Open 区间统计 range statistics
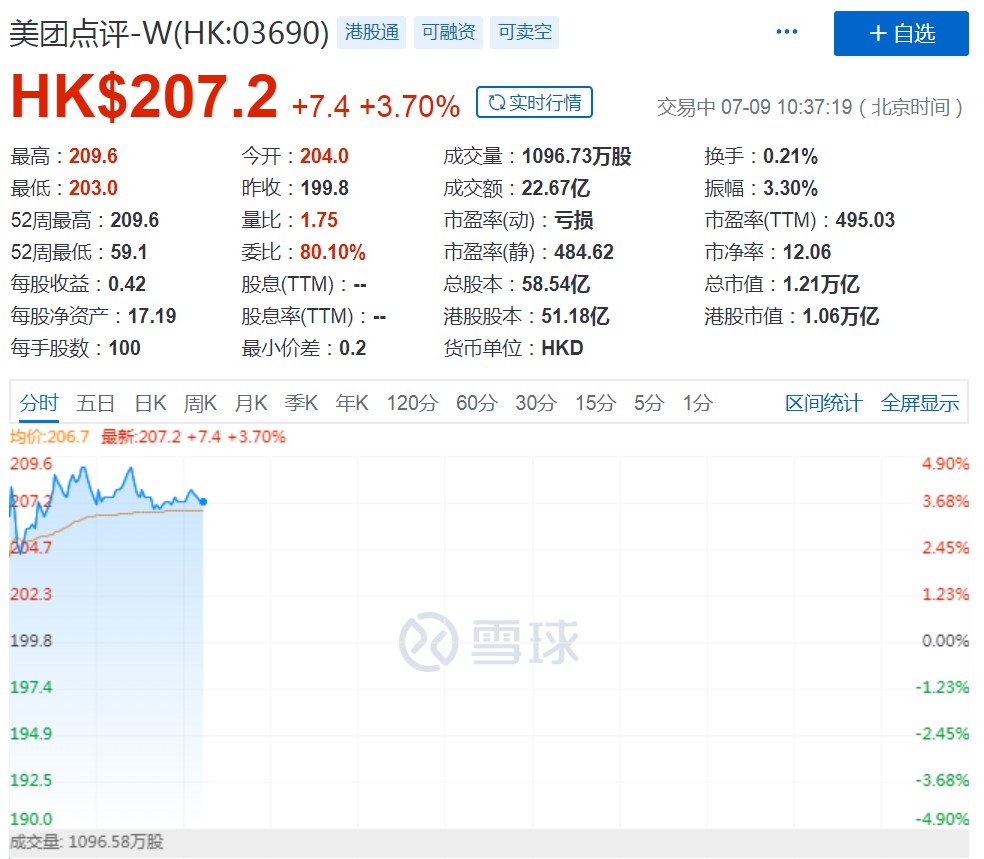 (823, 403)
